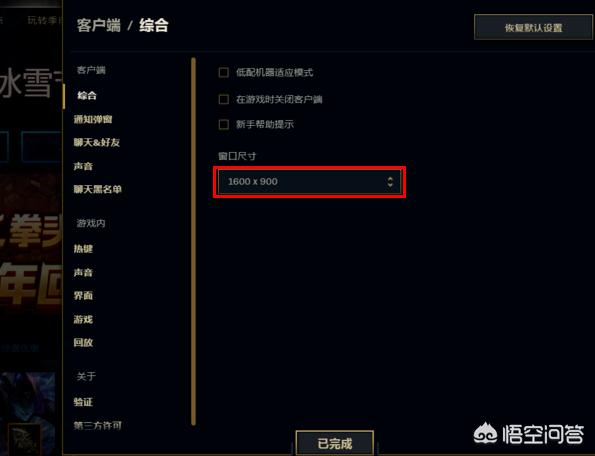The image size is (595, 456).
Task: Select 声音 under the client section
Action: tap(83, 166)
